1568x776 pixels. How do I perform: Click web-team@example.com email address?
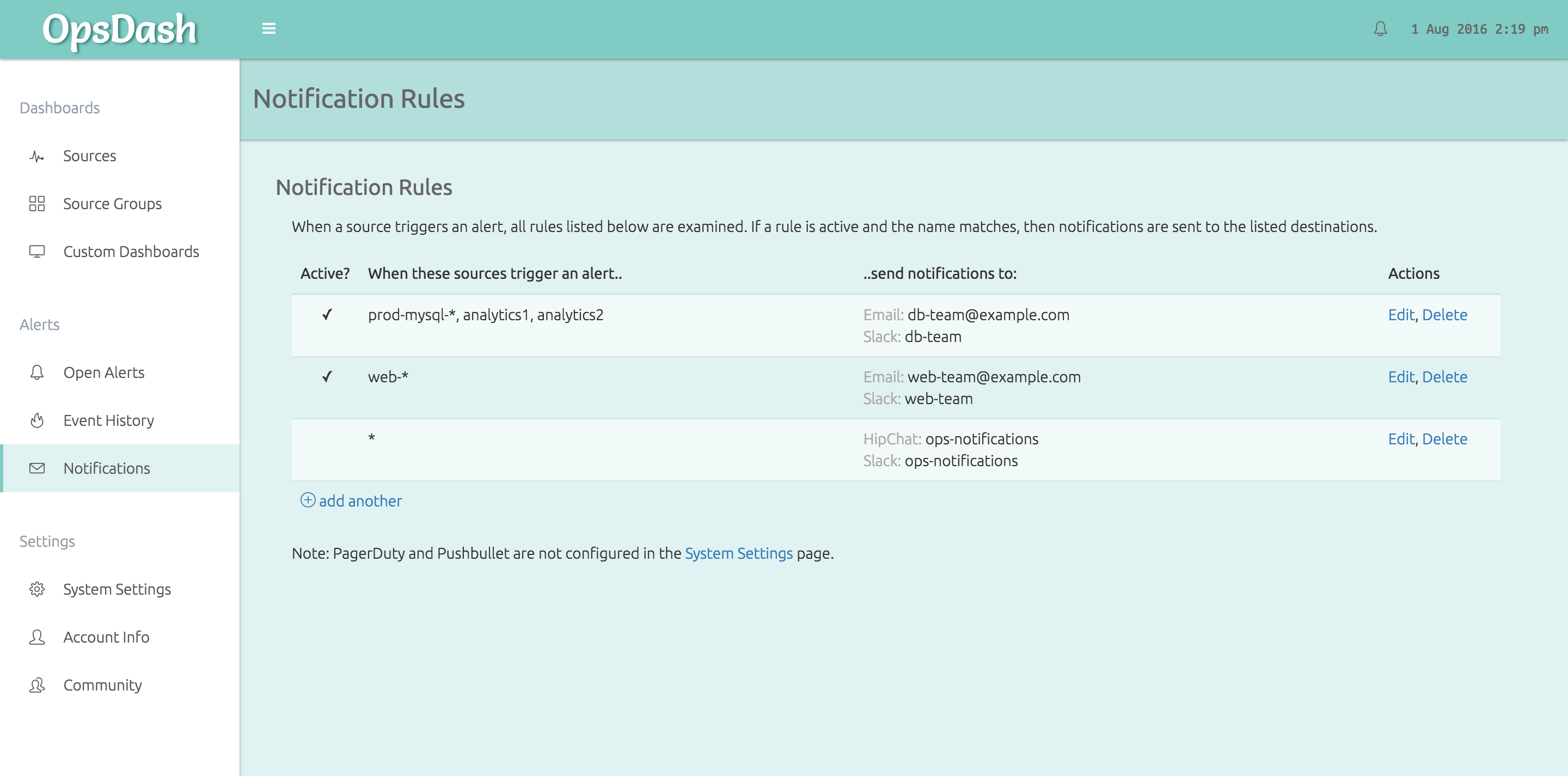994,377
